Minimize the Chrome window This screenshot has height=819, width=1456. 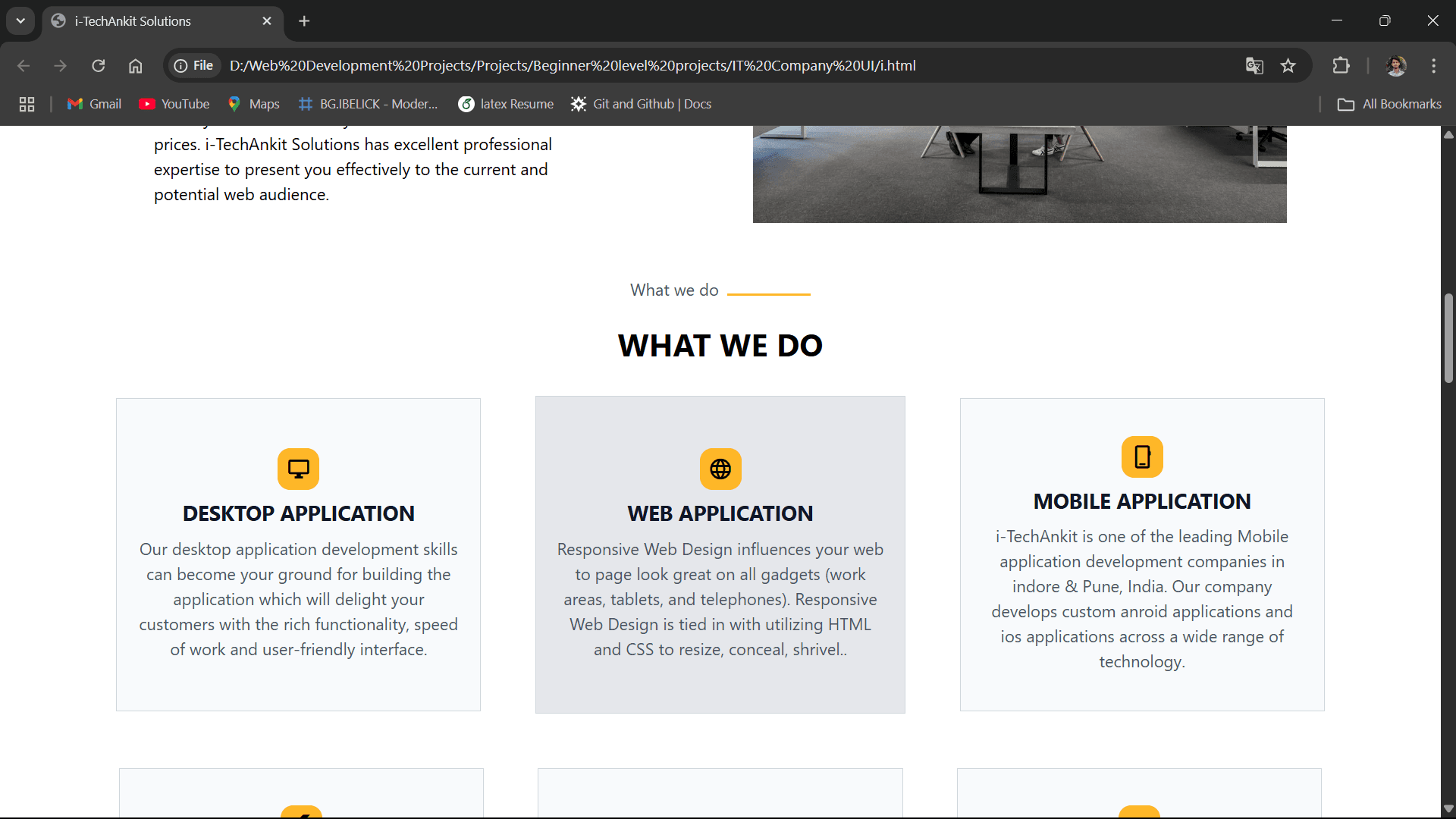pos(1337,20)
